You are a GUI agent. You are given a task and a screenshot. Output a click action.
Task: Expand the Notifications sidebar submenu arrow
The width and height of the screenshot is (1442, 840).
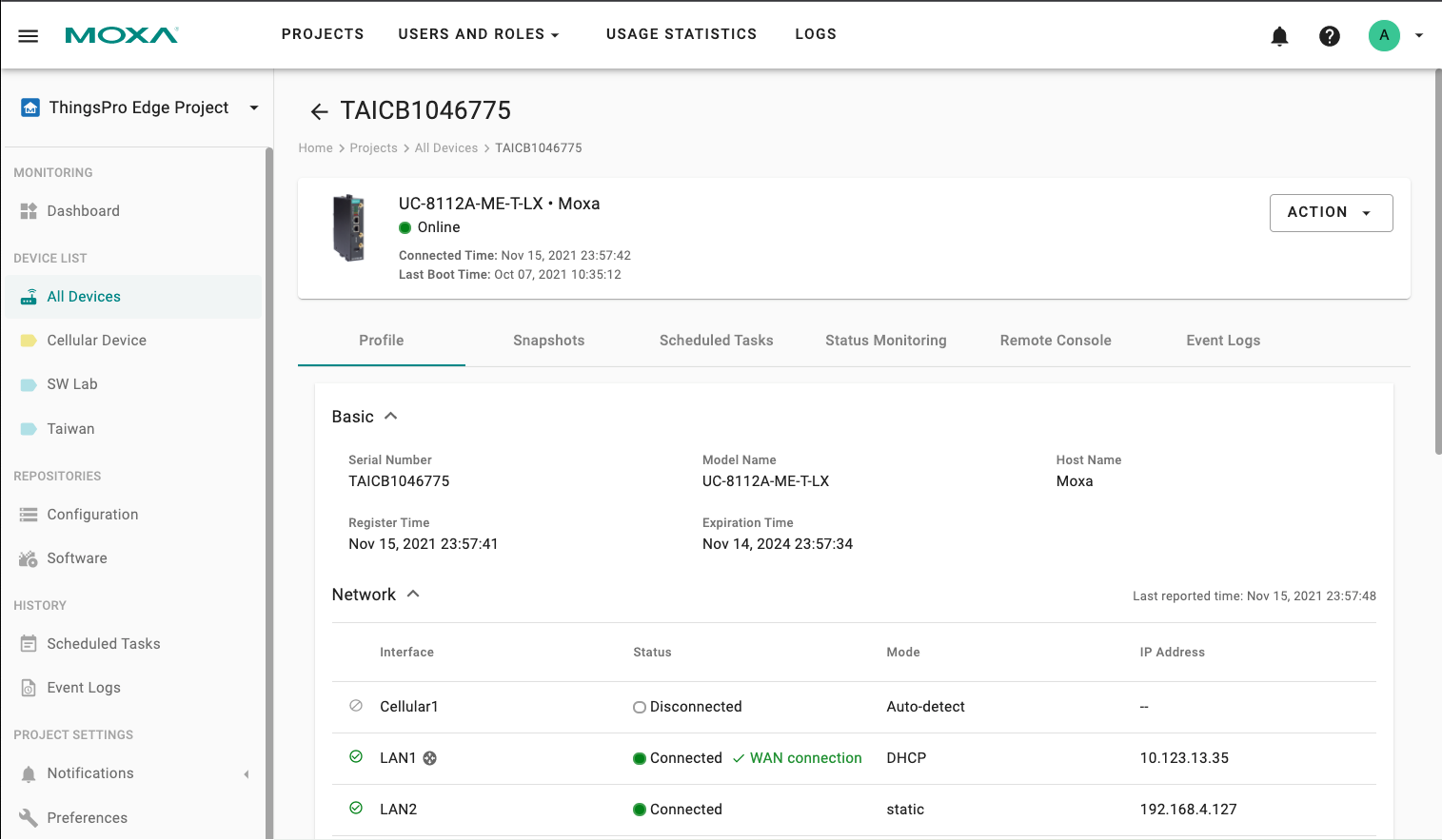[x=247, y=774]
